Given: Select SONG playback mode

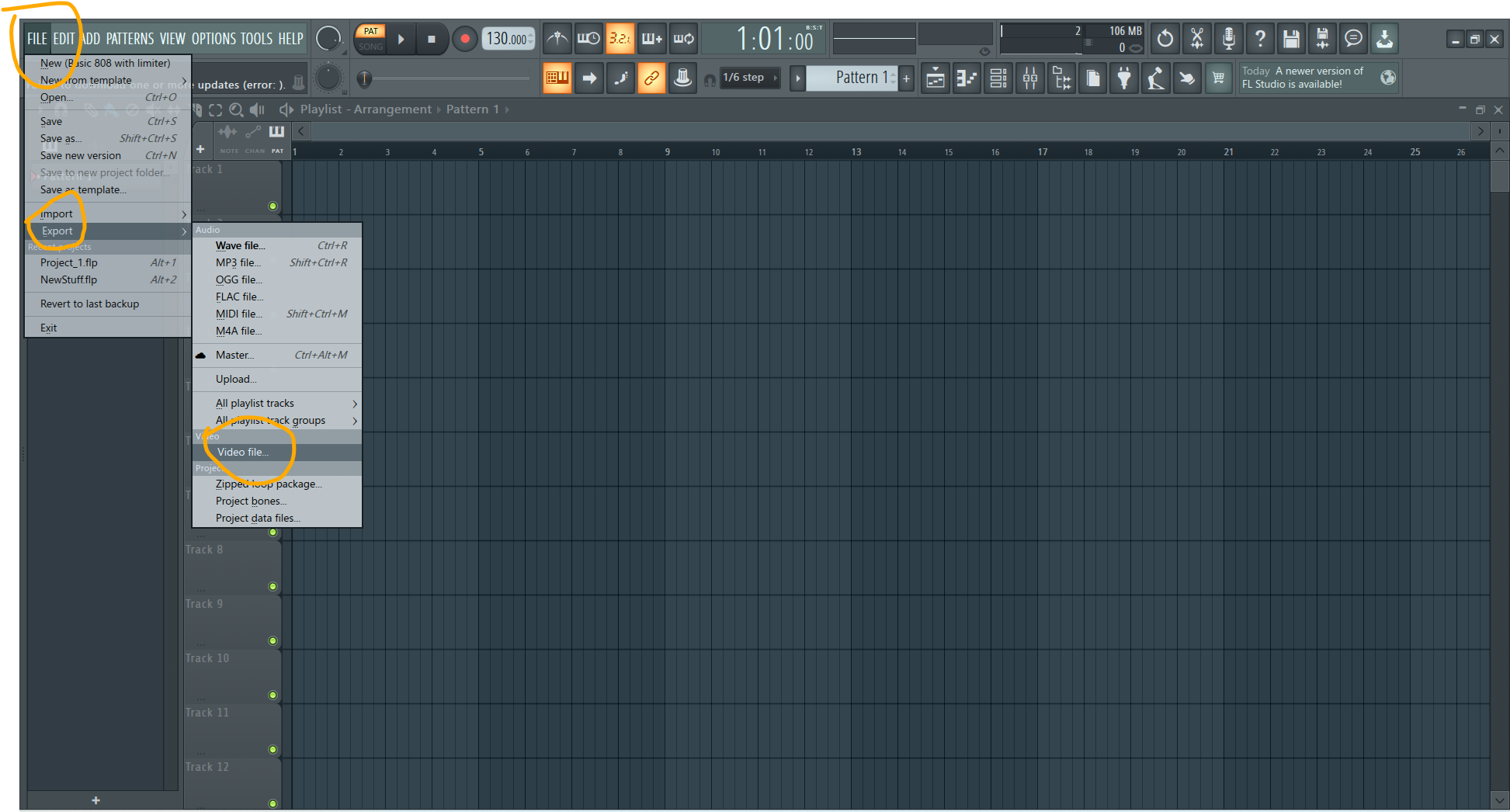Looking at the screenshot, I should point(371,47).
